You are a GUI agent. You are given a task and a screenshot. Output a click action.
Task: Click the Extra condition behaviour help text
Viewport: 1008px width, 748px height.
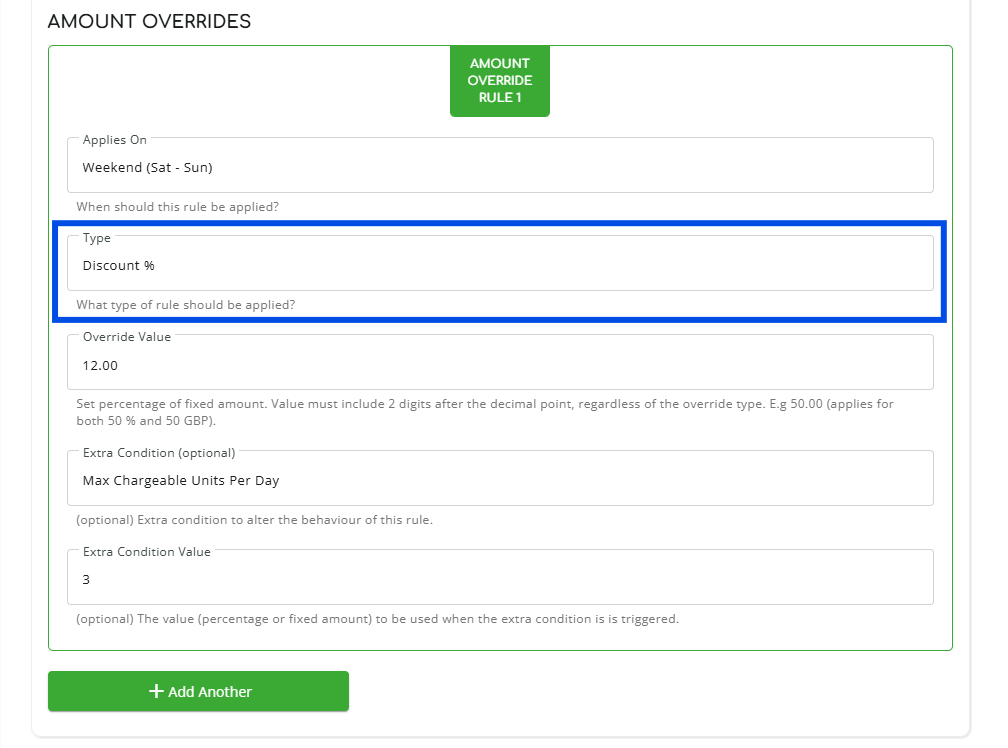[255, 520]
